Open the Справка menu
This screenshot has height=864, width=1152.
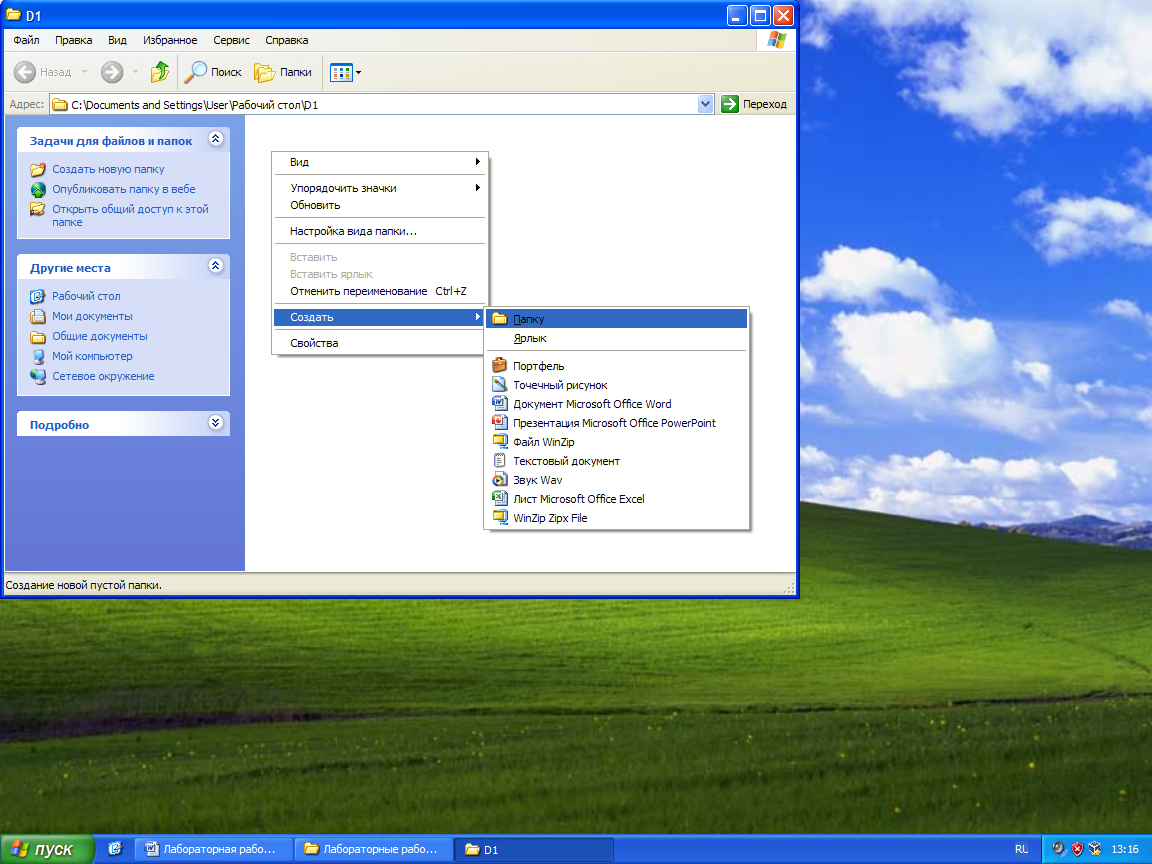pyautogui.click(x=287, y=40)
